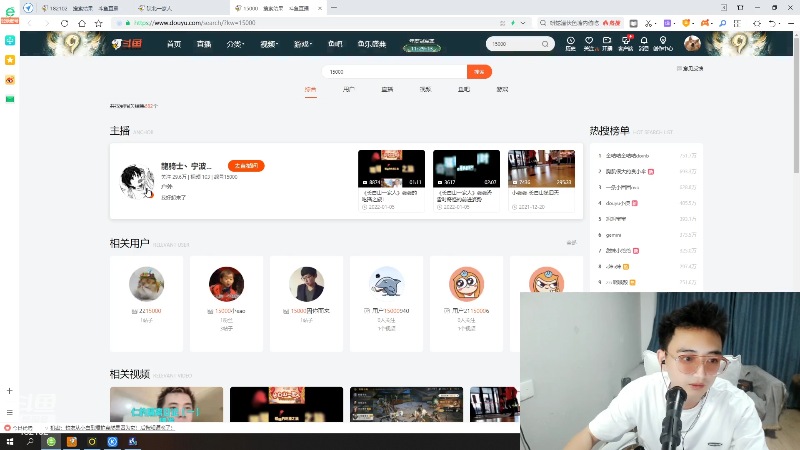Click the orange search button
800x450 pixels.
[479, 72]
